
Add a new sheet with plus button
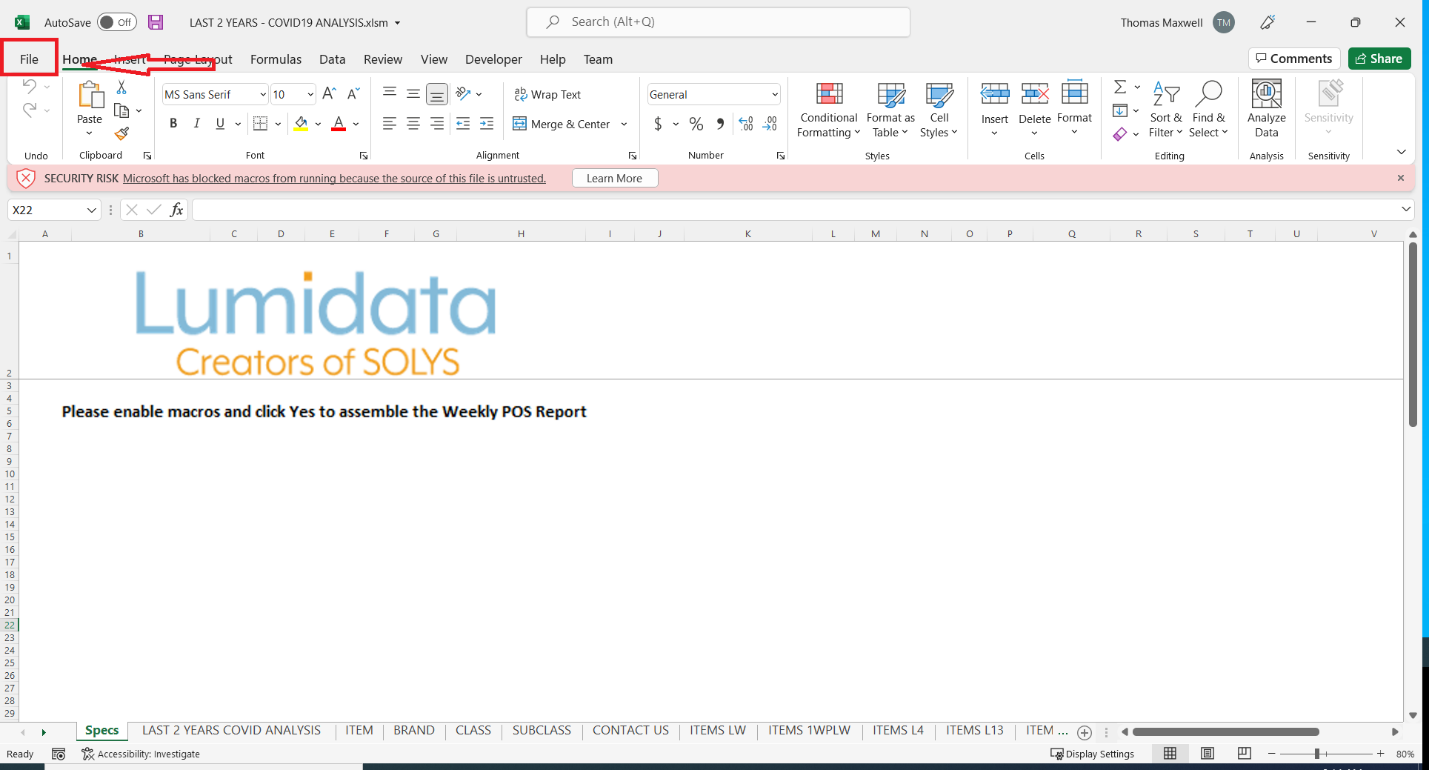(1084, 732)
